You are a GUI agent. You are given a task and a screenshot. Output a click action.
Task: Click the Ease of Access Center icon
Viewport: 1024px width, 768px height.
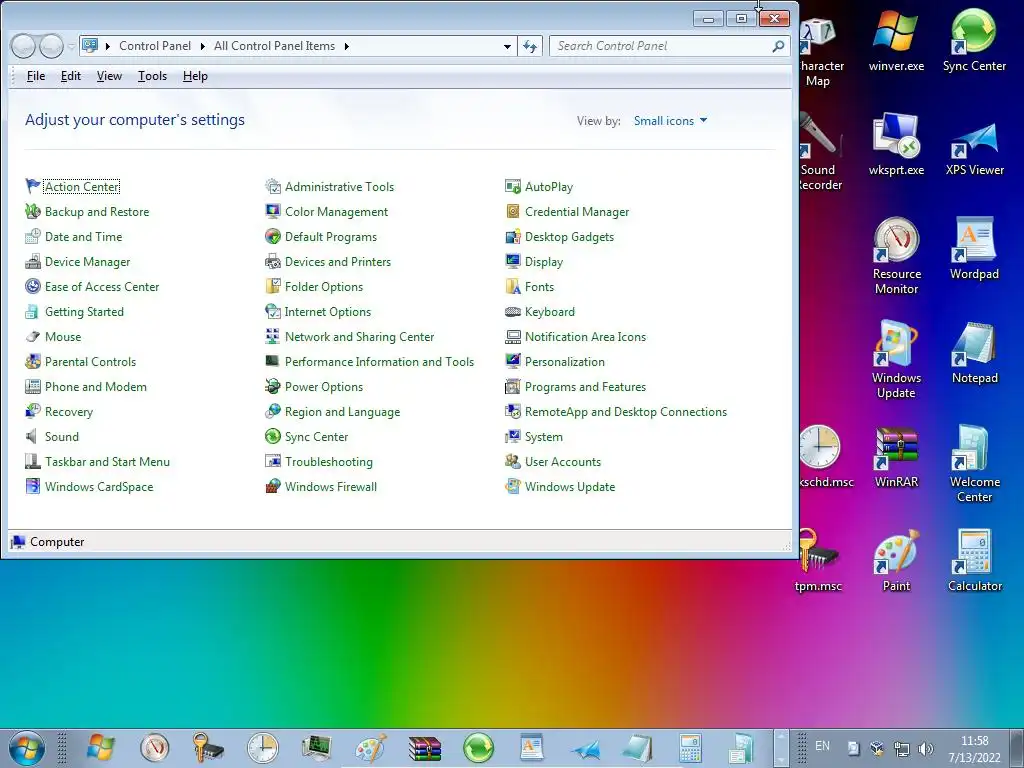point(33,287)
